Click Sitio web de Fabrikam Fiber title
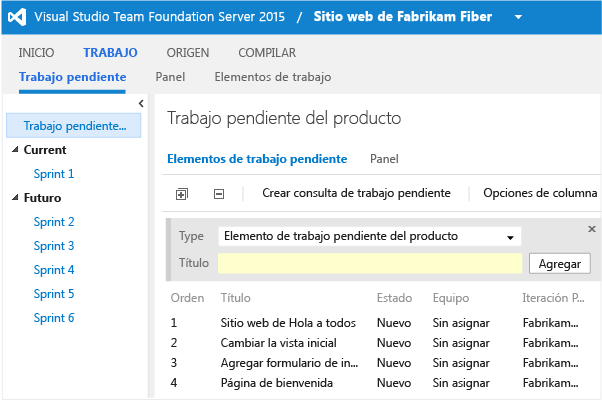 click(x=402, y=17)
